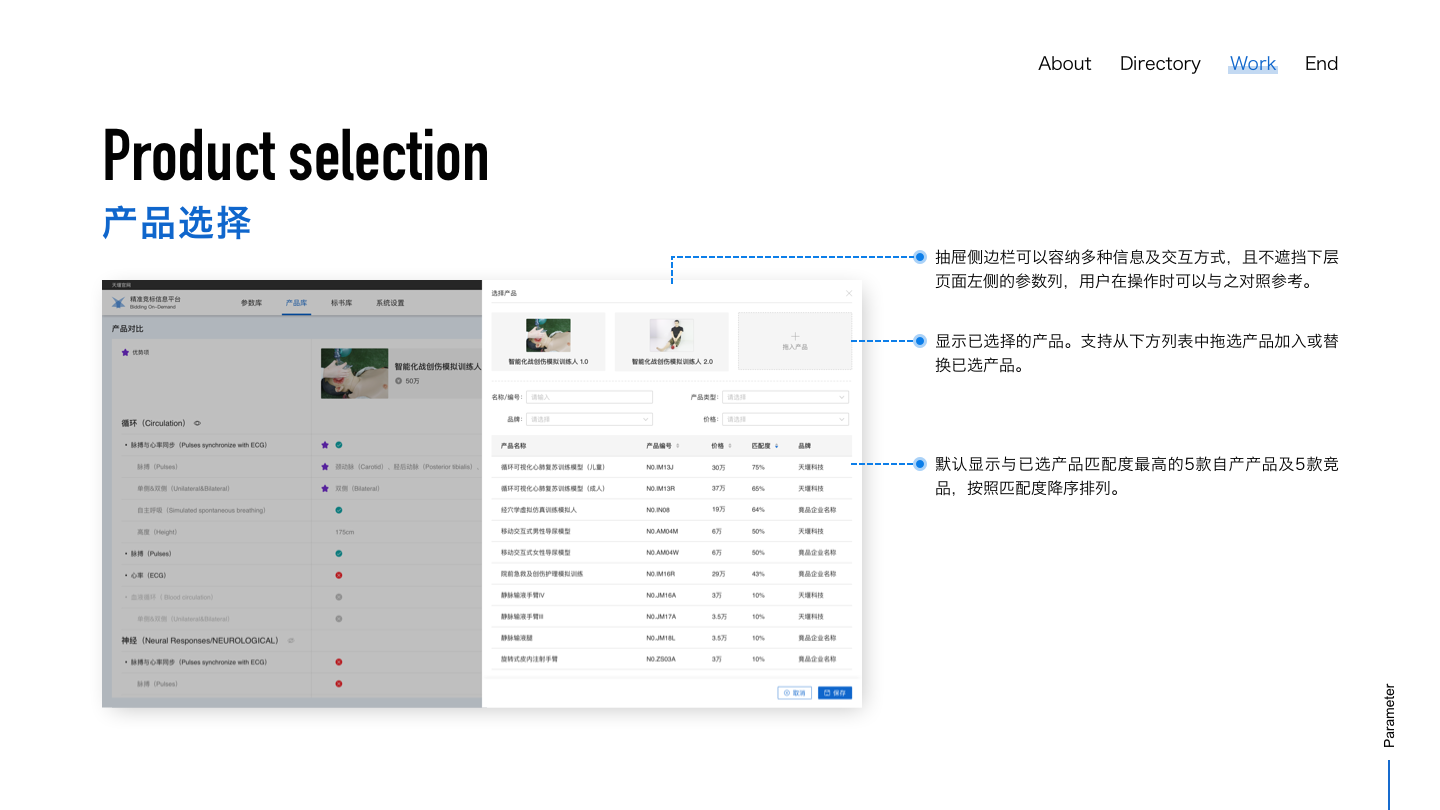Click the 产品名称 column header
This screenshot has width=1440, height=810.
[x=513, y=445]
